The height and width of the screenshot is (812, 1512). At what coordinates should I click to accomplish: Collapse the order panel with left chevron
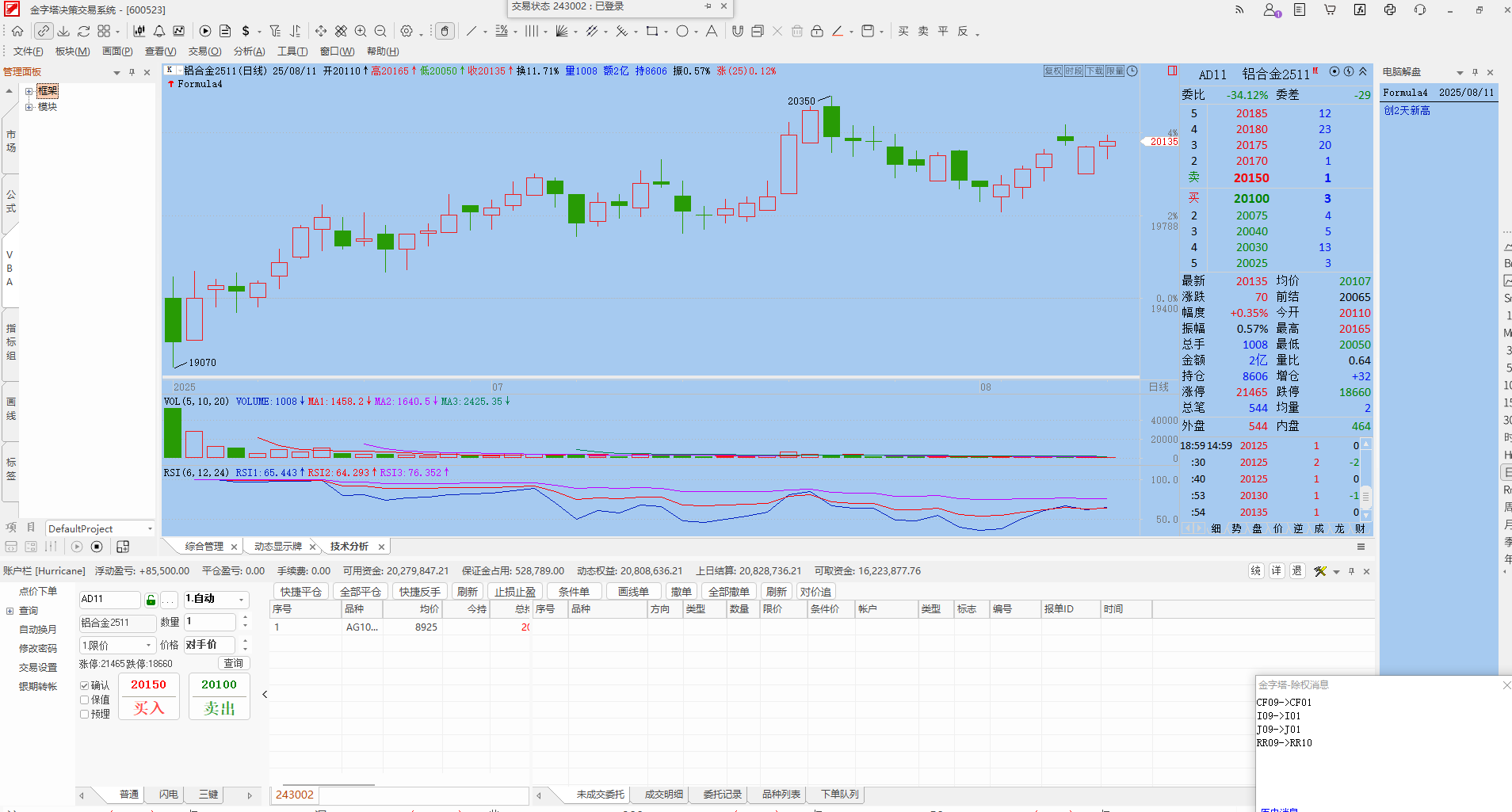pos(265,695)
